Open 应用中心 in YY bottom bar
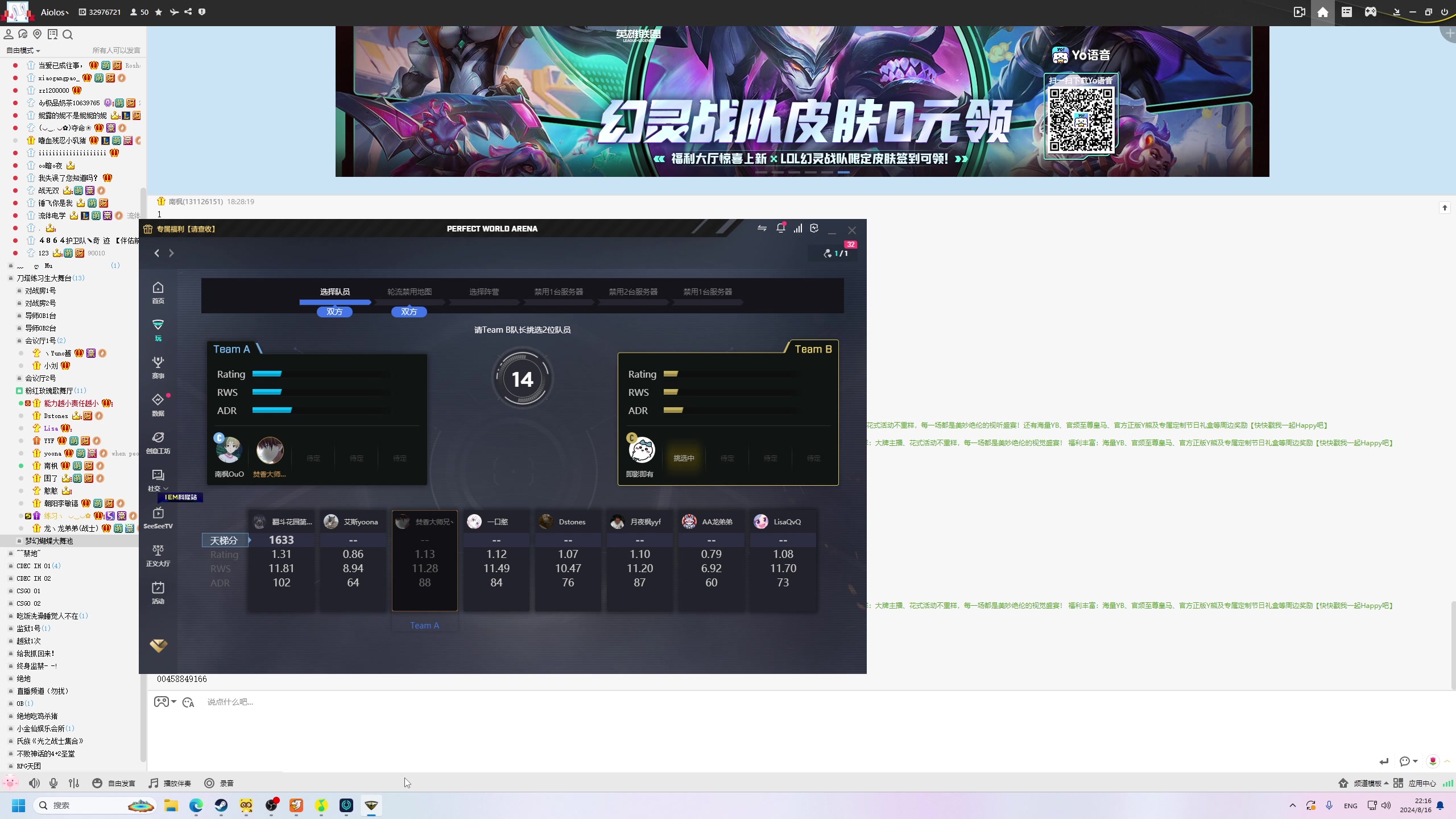The image size is (1456, 819). [1415, 783]
